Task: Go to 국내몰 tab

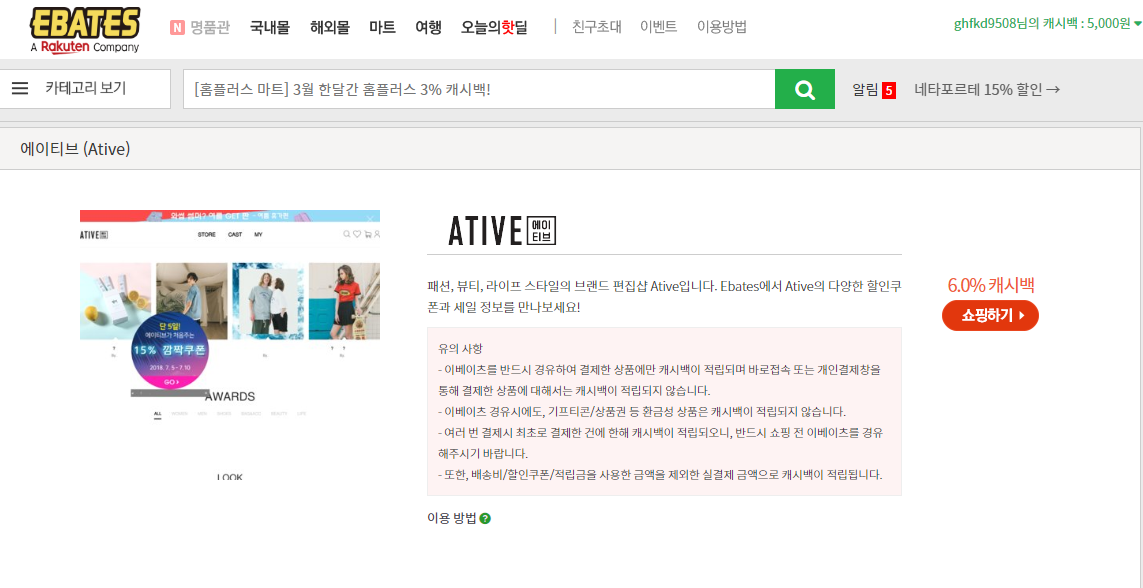Action: coord(270,28)
